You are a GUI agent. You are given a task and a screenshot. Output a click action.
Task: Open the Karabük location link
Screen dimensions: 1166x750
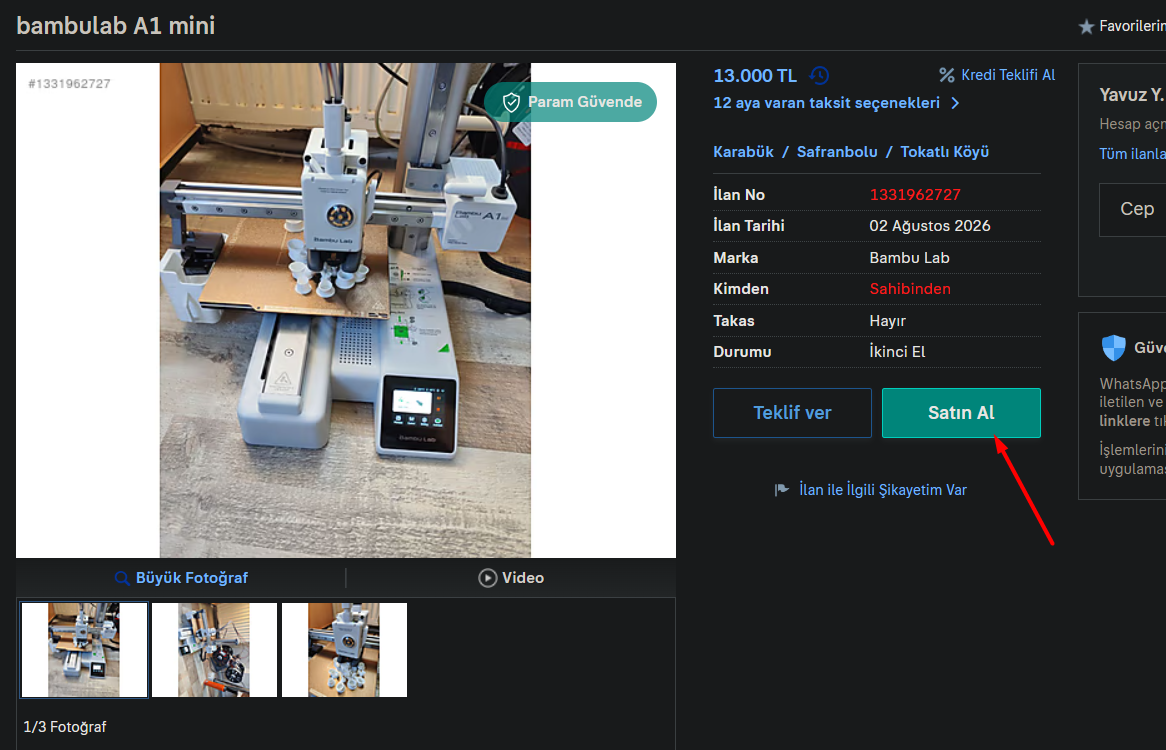(x=743, y=152)
